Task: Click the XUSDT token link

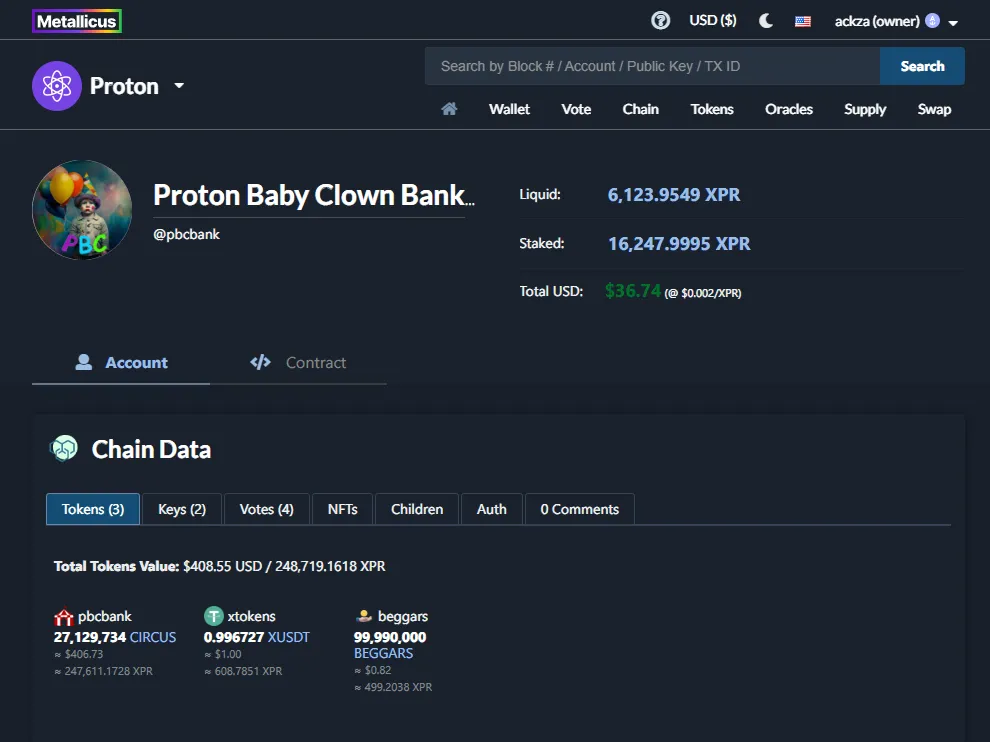Action: [289, 637]
